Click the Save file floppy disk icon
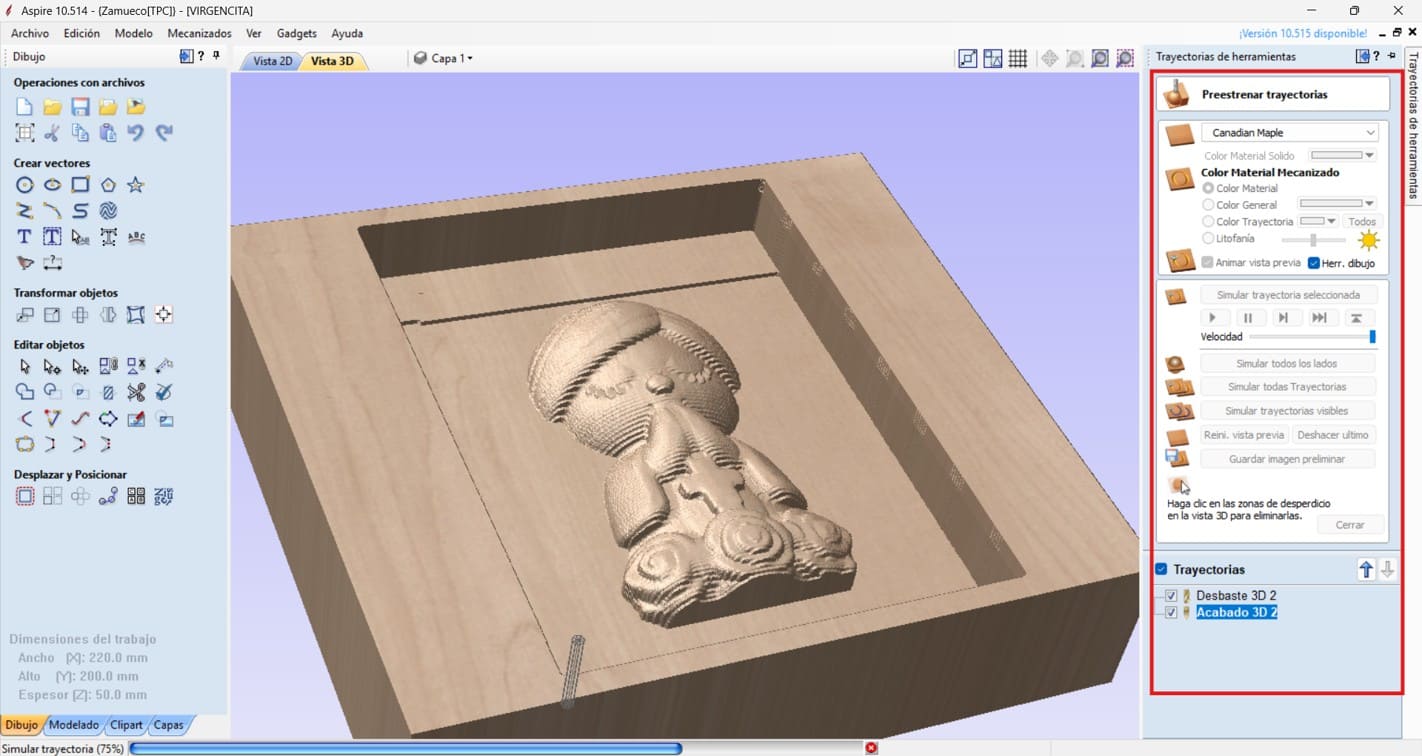The height and width of the screenshot is (756, 1422). point(80,107)
